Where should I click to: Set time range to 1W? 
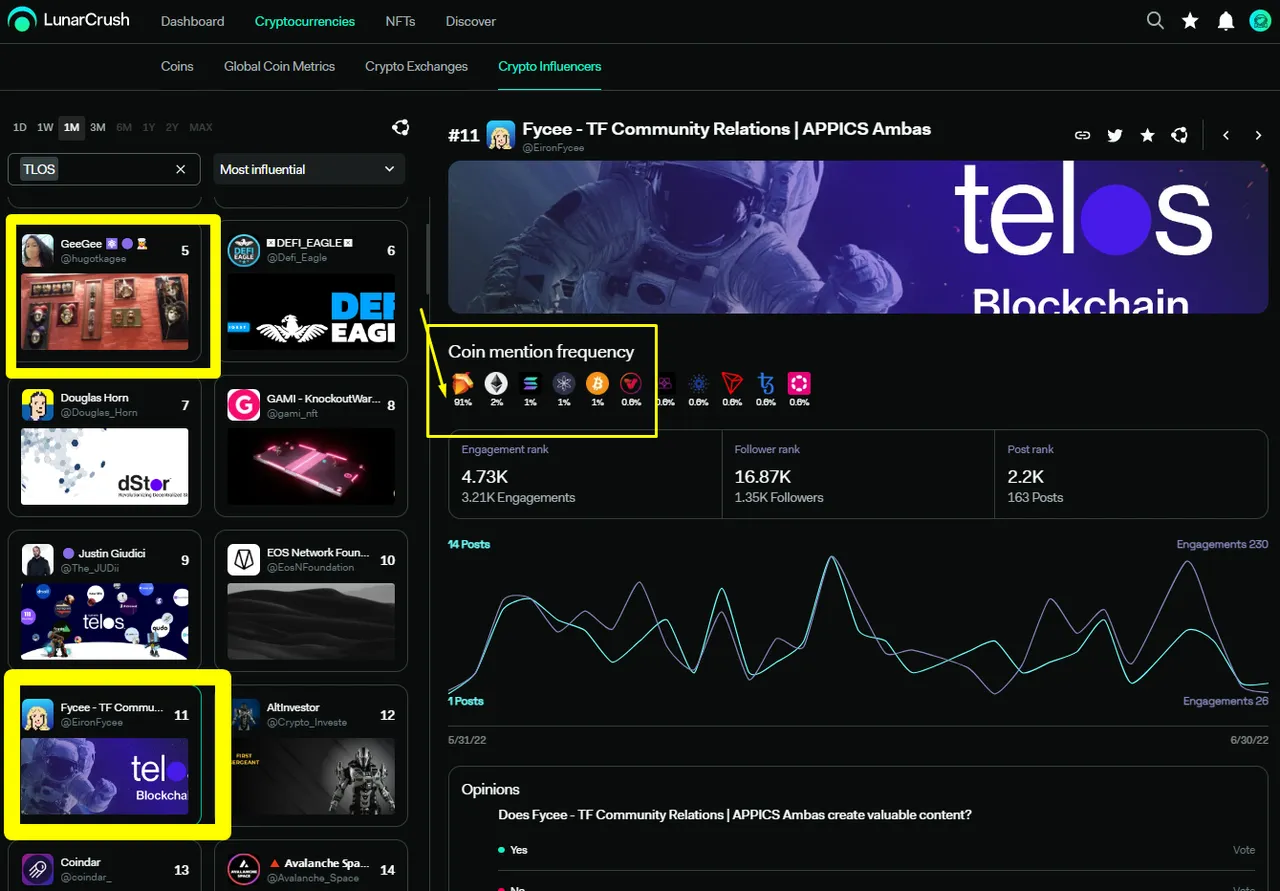45,127
